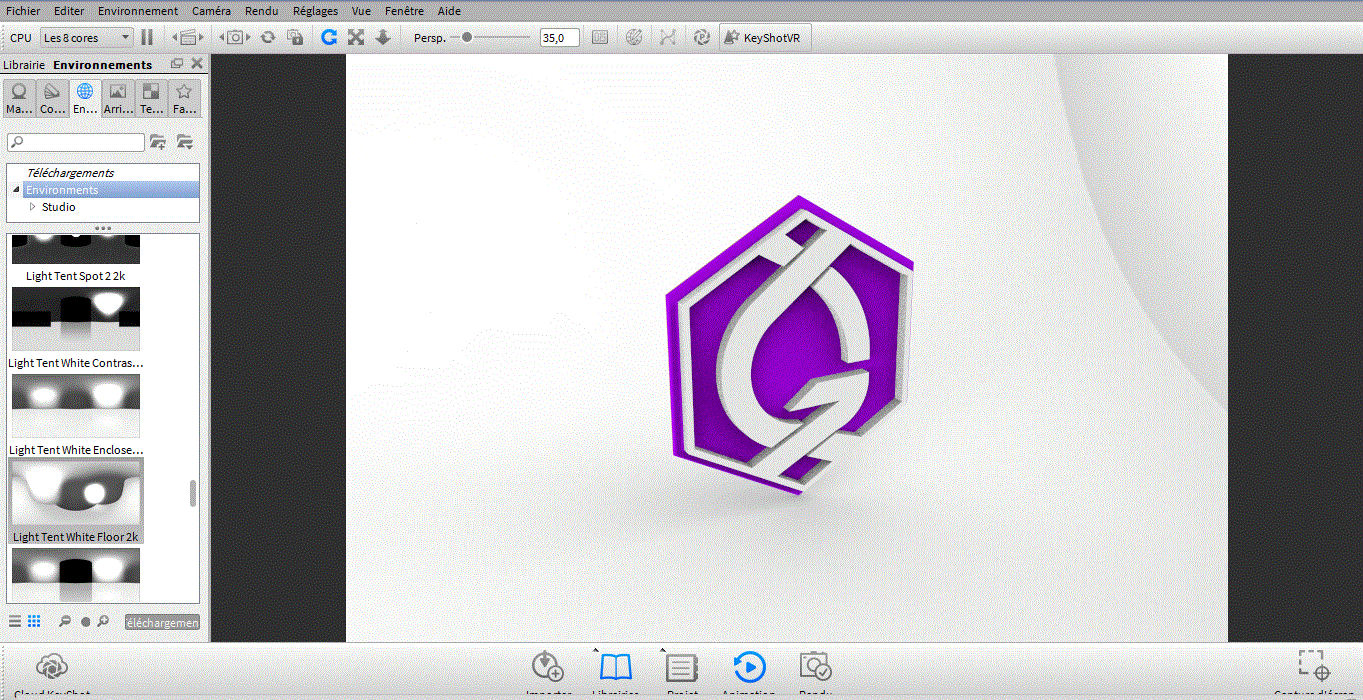Select the blue Tumble rotation tool
Image resolution: width=1363 pixels, height=700 pixels.
tap(328, 37)
